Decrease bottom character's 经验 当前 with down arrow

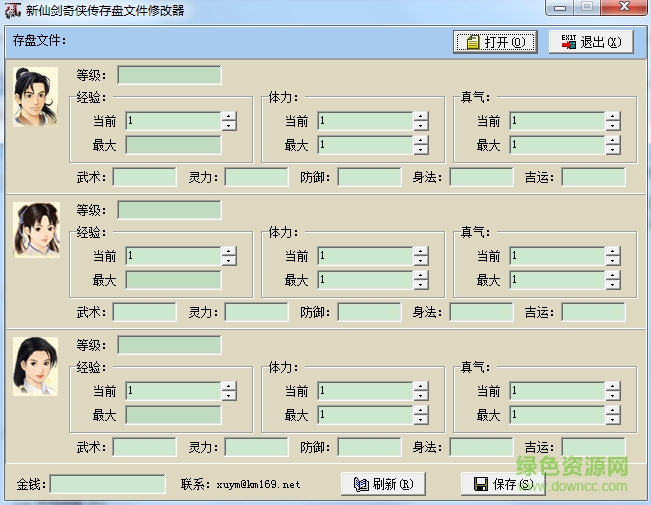(229, 396)
